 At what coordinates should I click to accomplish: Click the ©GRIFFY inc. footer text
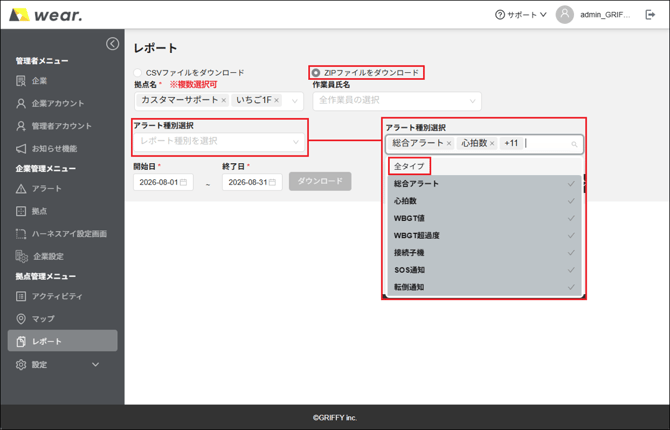click(335, 418)
